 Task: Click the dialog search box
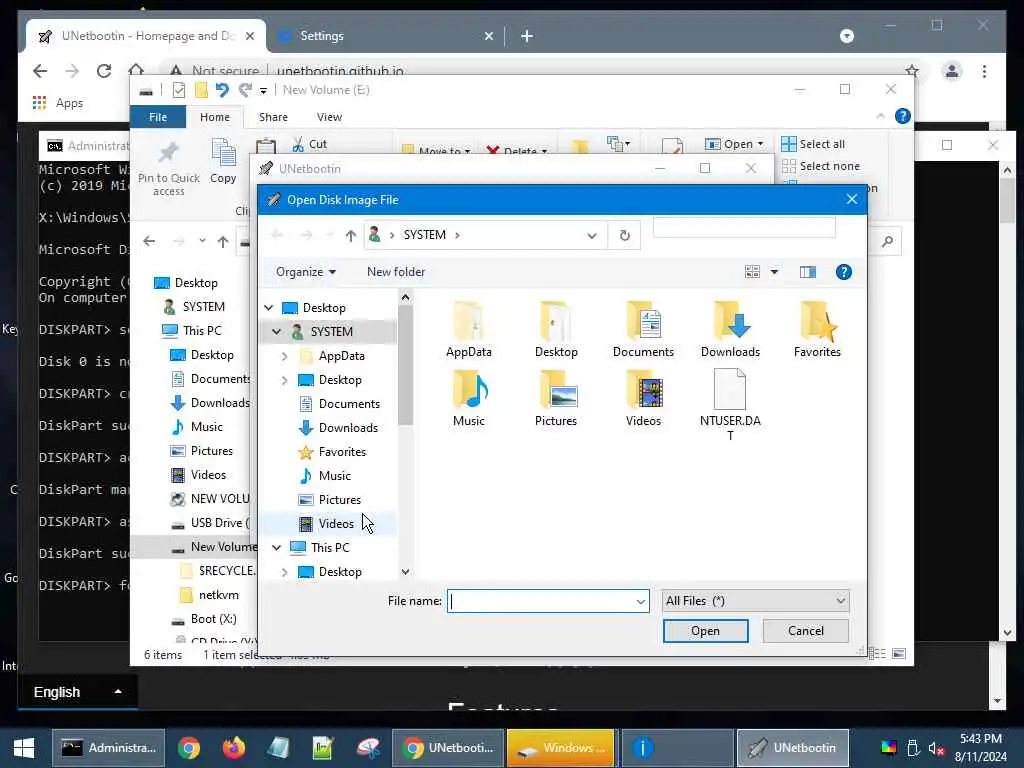744,227
